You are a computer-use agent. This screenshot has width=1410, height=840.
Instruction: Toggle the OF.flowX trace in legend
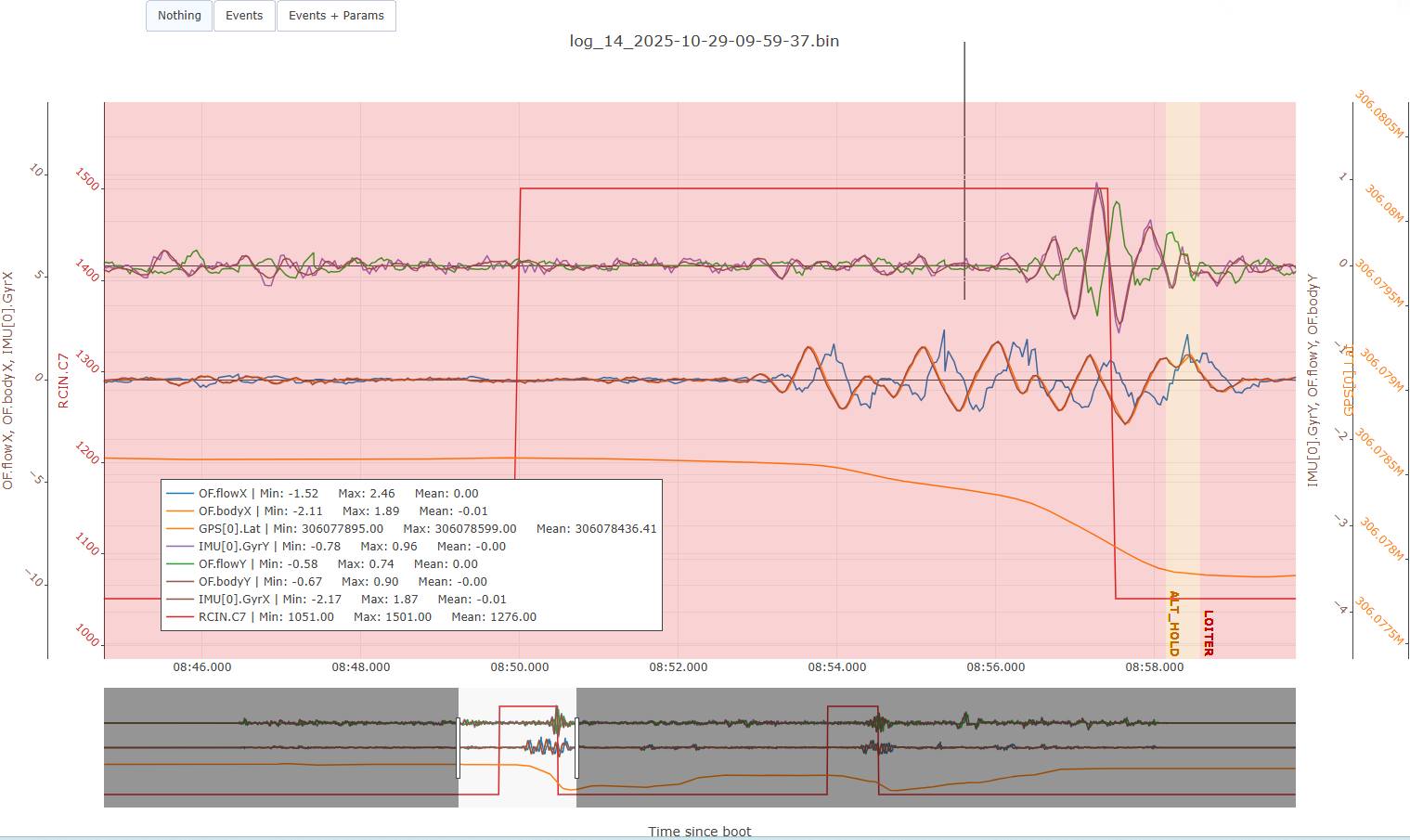click(x=223, y=494)
